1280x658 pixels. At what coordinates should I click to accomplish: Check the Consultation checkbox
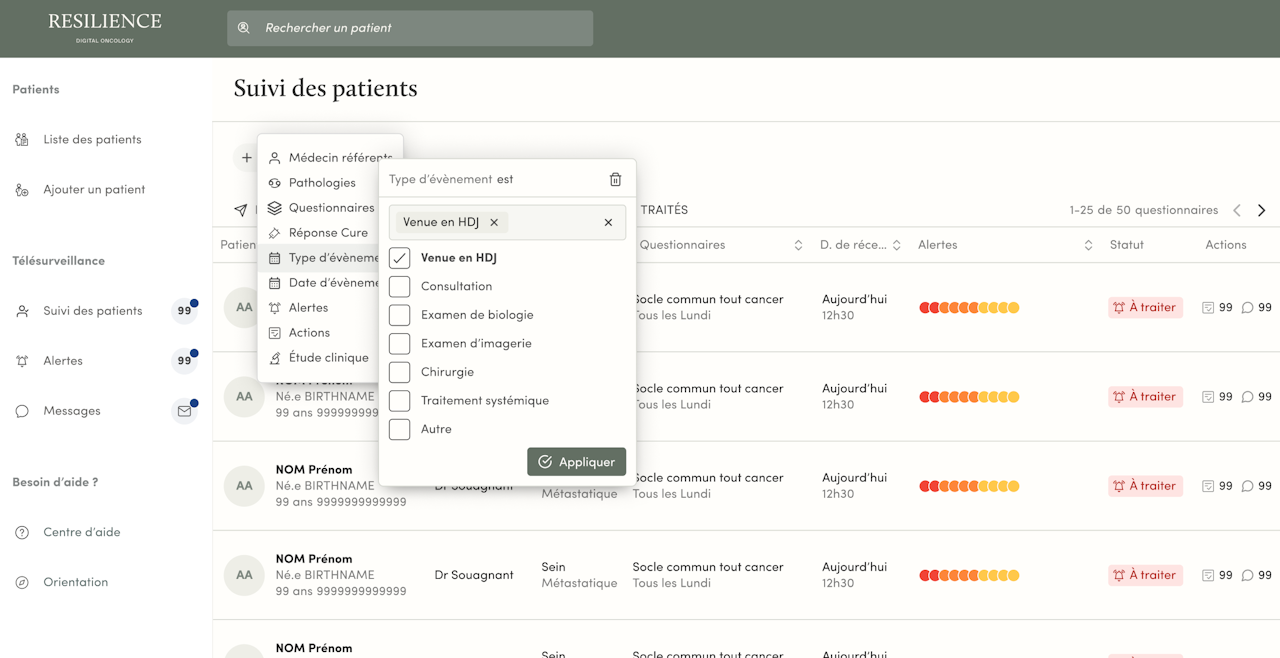point(400,286)
